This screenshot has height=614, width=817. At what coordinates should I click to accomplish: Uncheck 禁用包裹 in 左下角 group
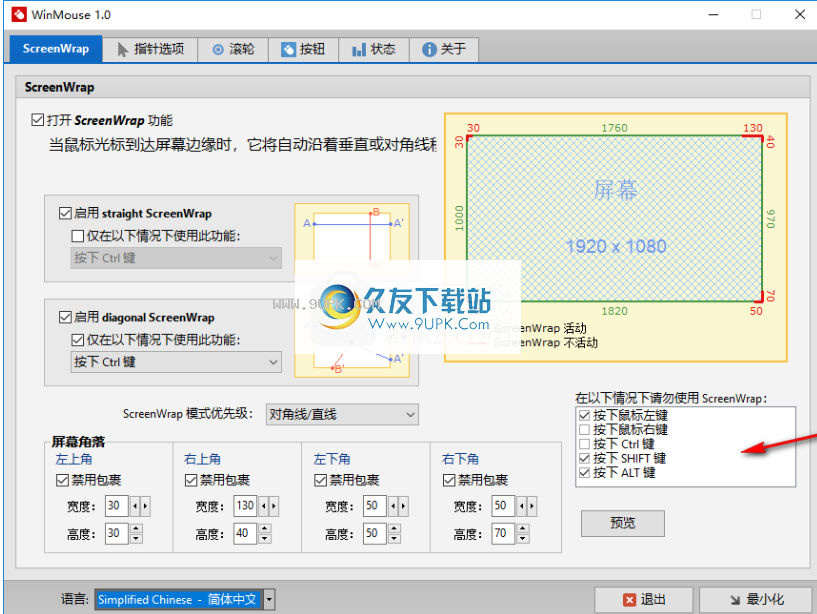click(x=320, y=480)
